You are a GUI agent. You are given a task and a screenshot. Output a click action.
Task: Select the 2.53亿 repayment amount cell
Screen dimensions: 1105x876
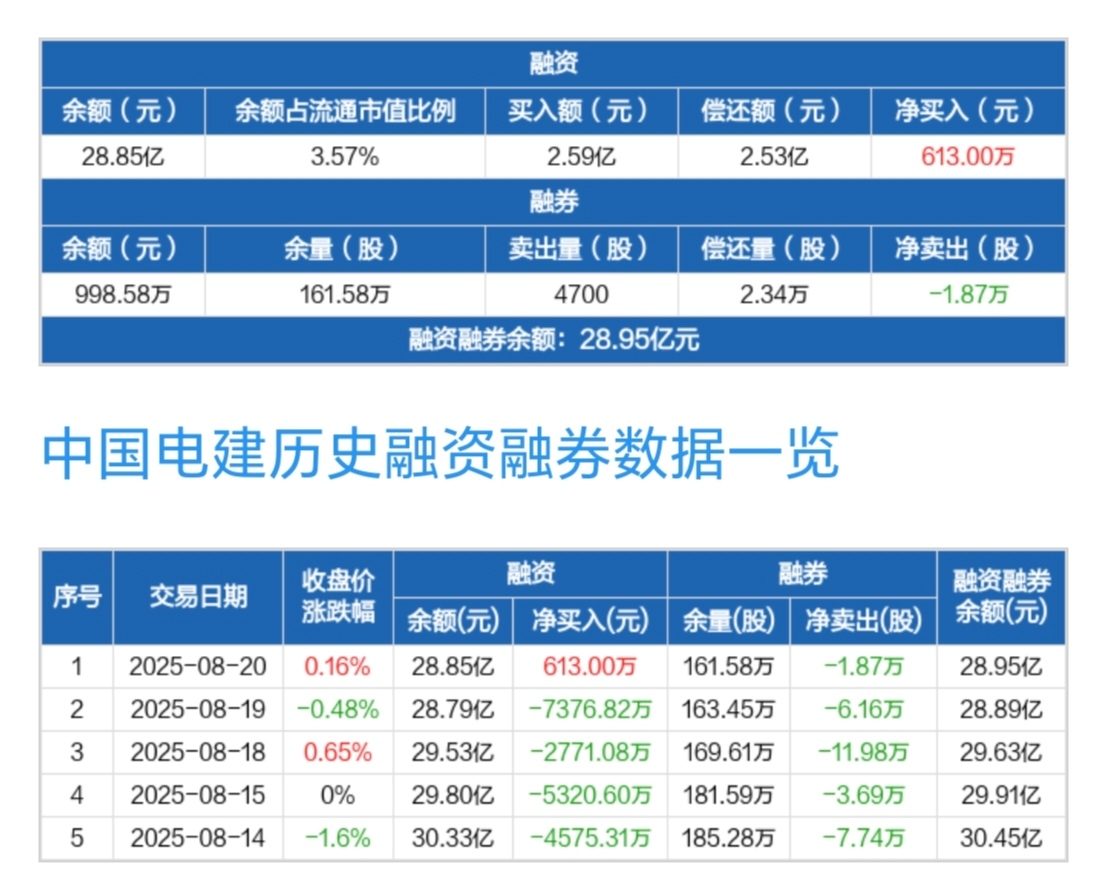click(x=774, y=156)
